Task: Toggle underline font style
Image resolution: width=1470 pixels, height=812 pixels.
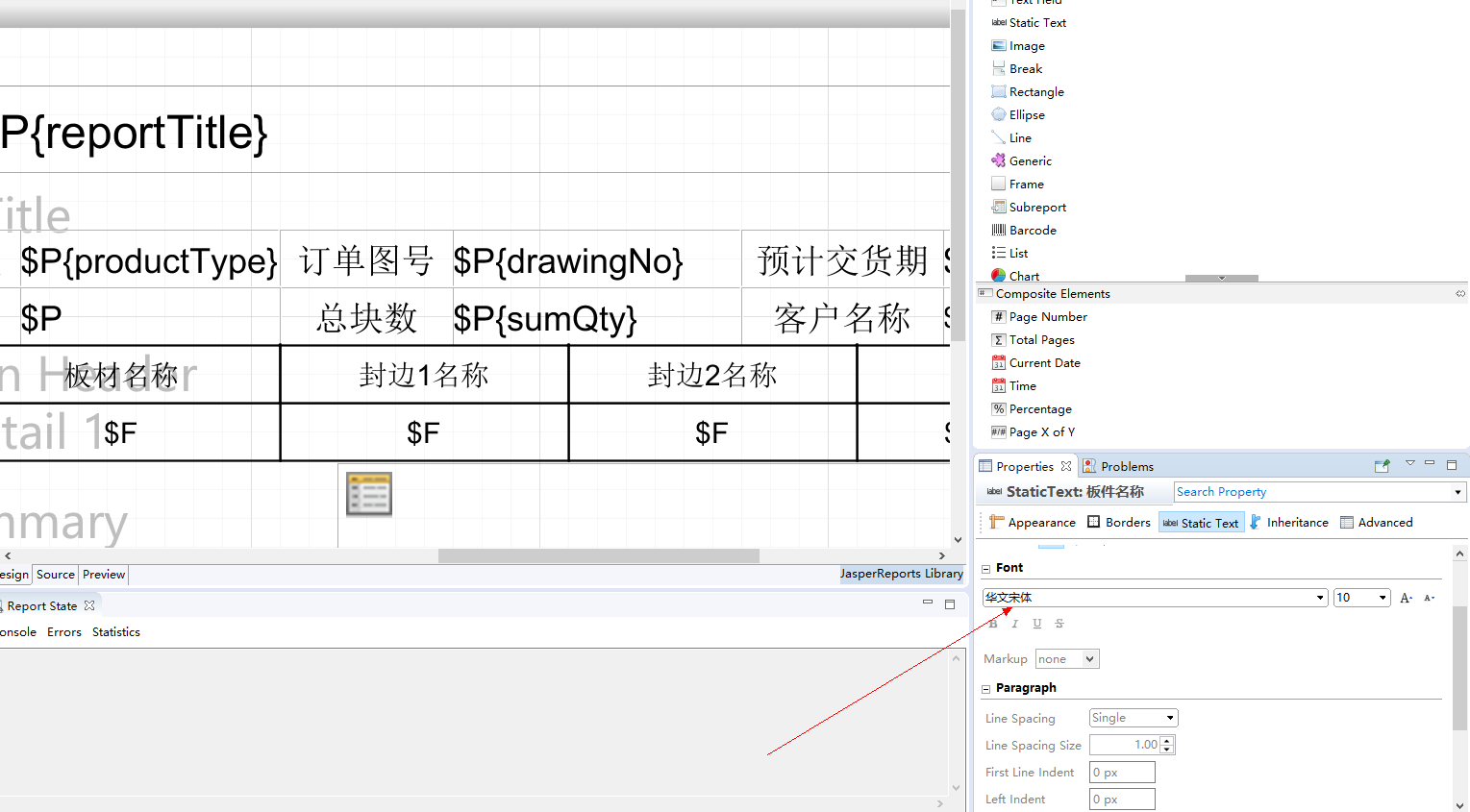Action: click(1036, 624)
